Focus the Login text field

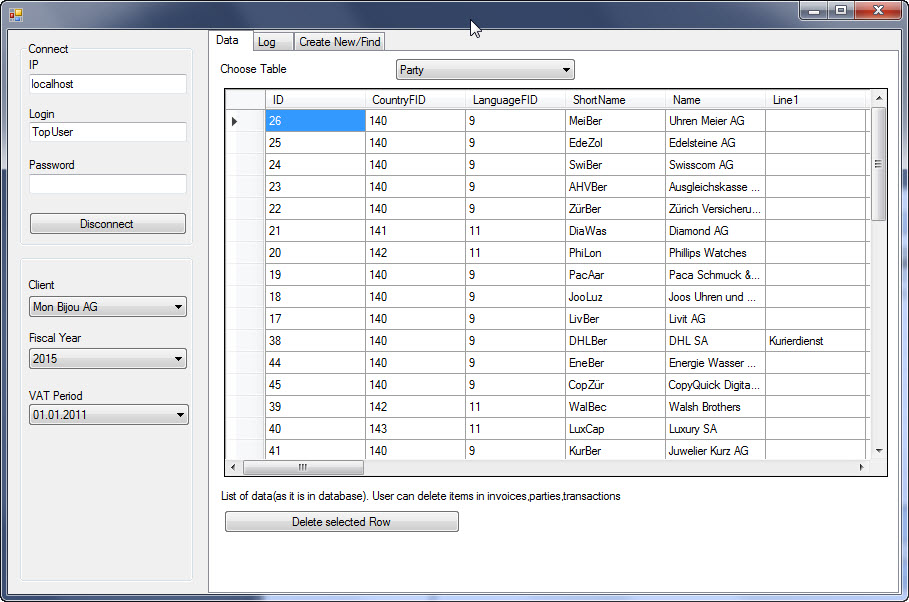(x=107, y=132)
